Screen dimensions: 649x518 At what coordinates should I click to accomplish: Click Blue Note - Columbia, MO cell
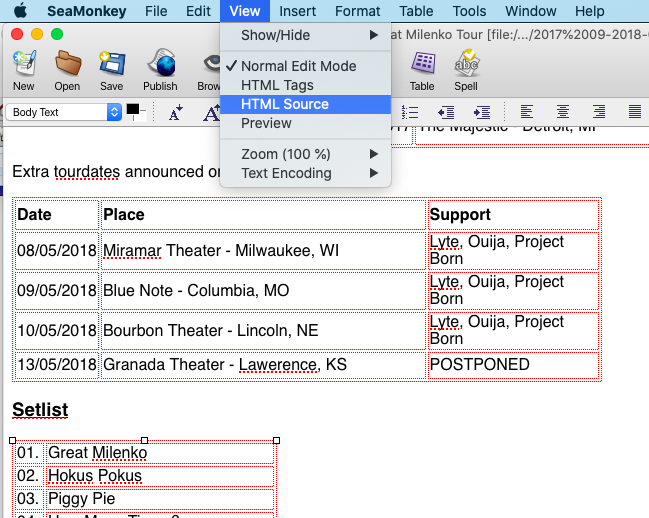263,290
